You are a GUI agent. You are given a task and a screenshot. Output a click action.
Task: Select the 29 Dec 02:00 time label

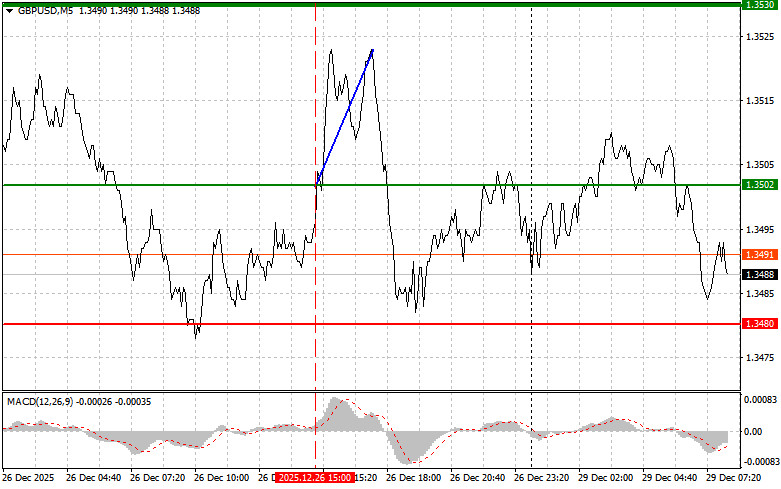[605, 478]
